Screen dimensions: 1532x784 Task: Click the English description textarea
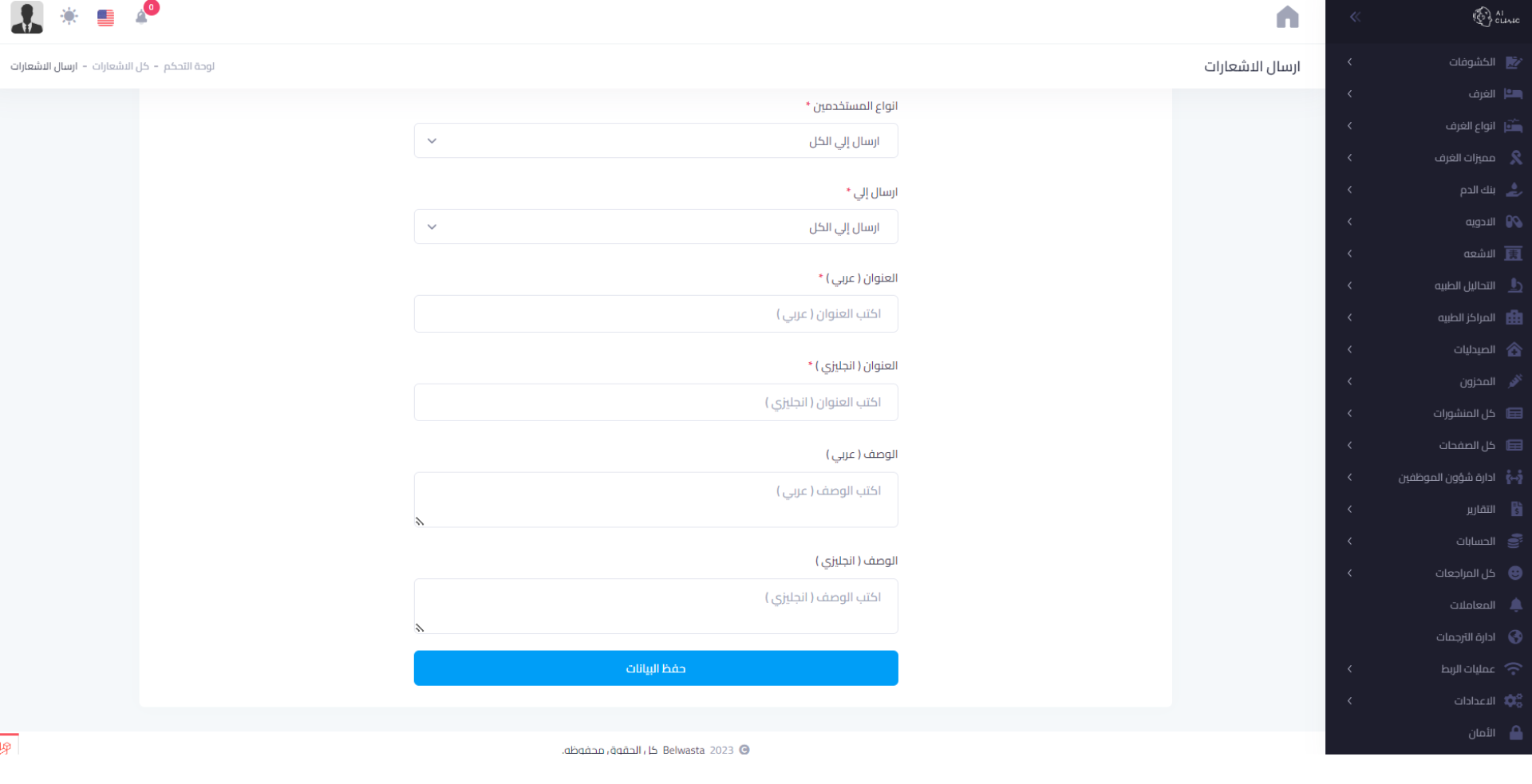[655, 606]
